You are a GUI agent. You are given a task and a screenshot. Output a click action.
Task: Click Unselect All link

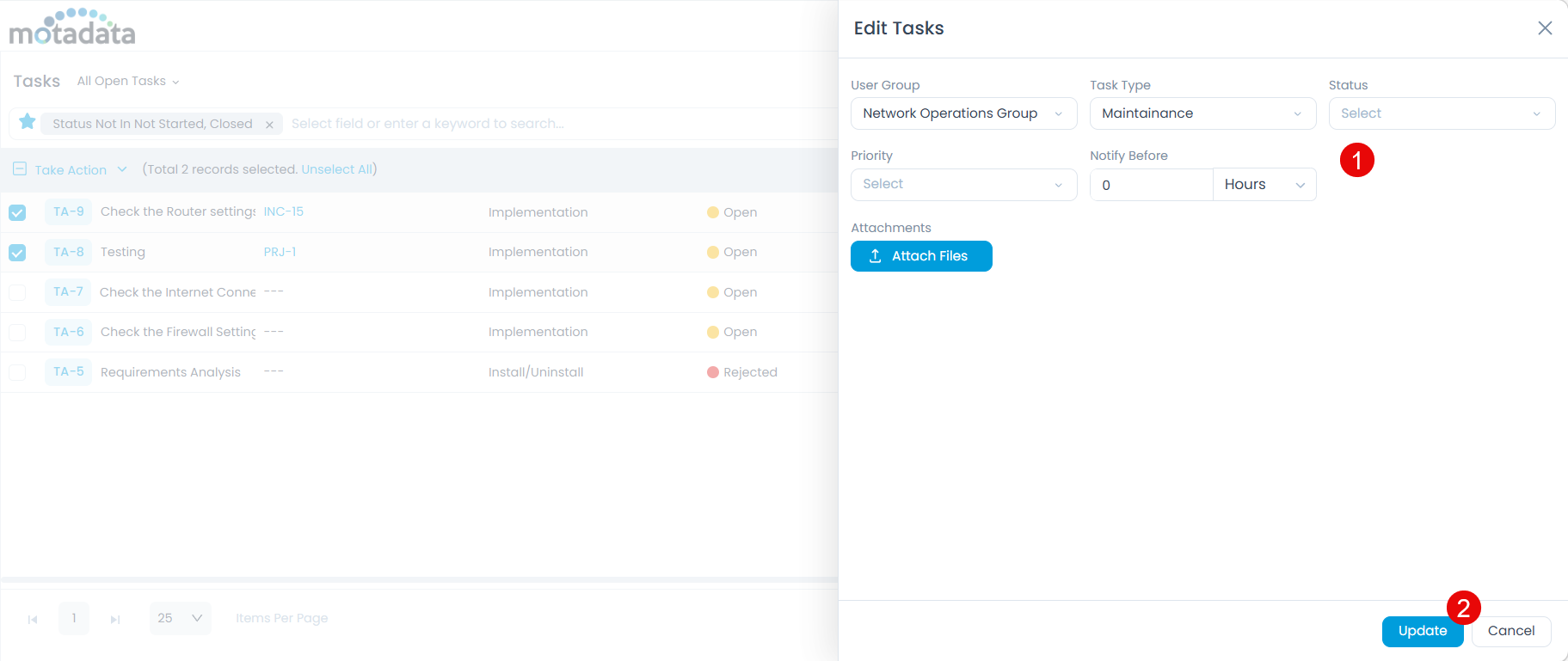click(337, 169)
